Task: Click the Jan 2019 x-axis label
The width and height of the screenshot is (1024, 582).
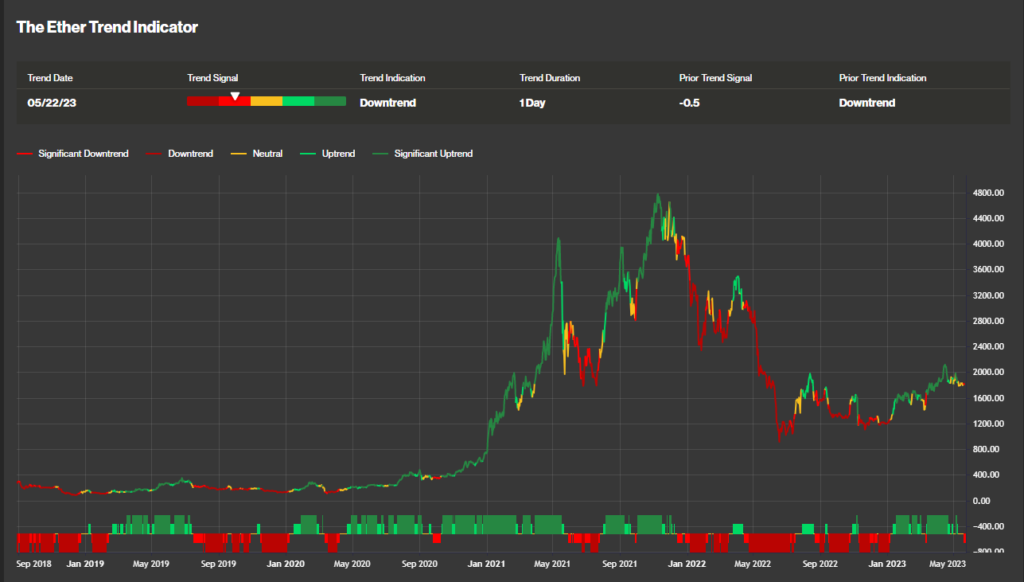Action: click(x=85, y=564)
